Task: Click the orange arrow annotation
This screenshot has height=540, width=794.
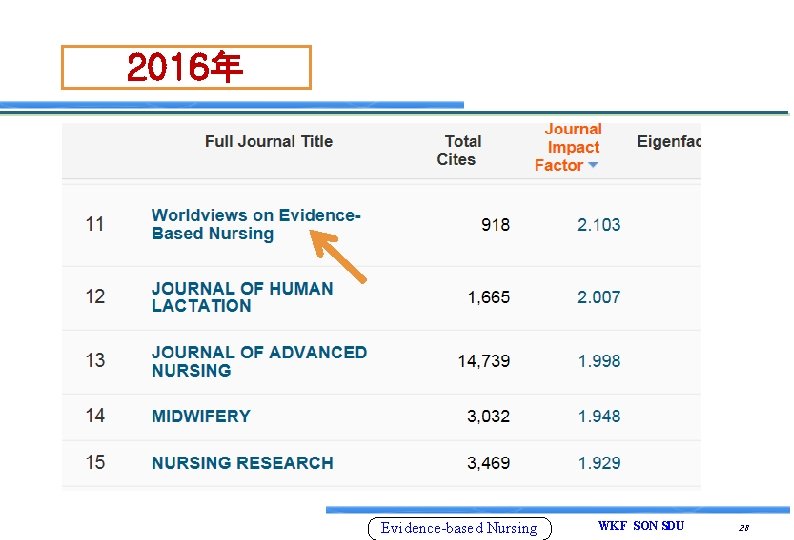Action: [337, 256]
